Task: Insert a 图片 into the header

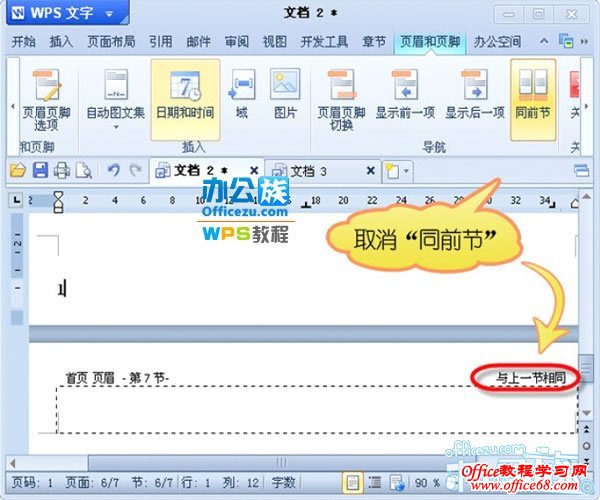Action: click(x=285, y=94)
